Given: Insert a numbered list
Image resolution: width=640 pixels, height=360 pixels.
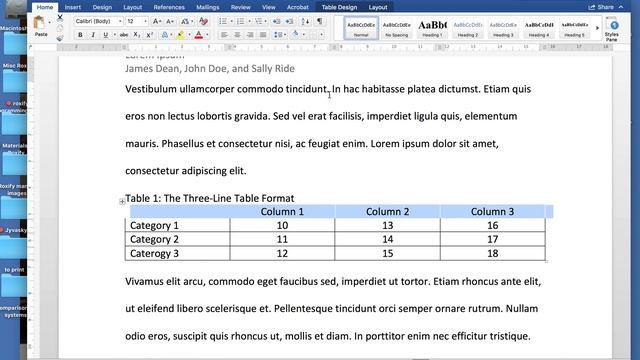Looking at the screenshot, I should [240, 21].
